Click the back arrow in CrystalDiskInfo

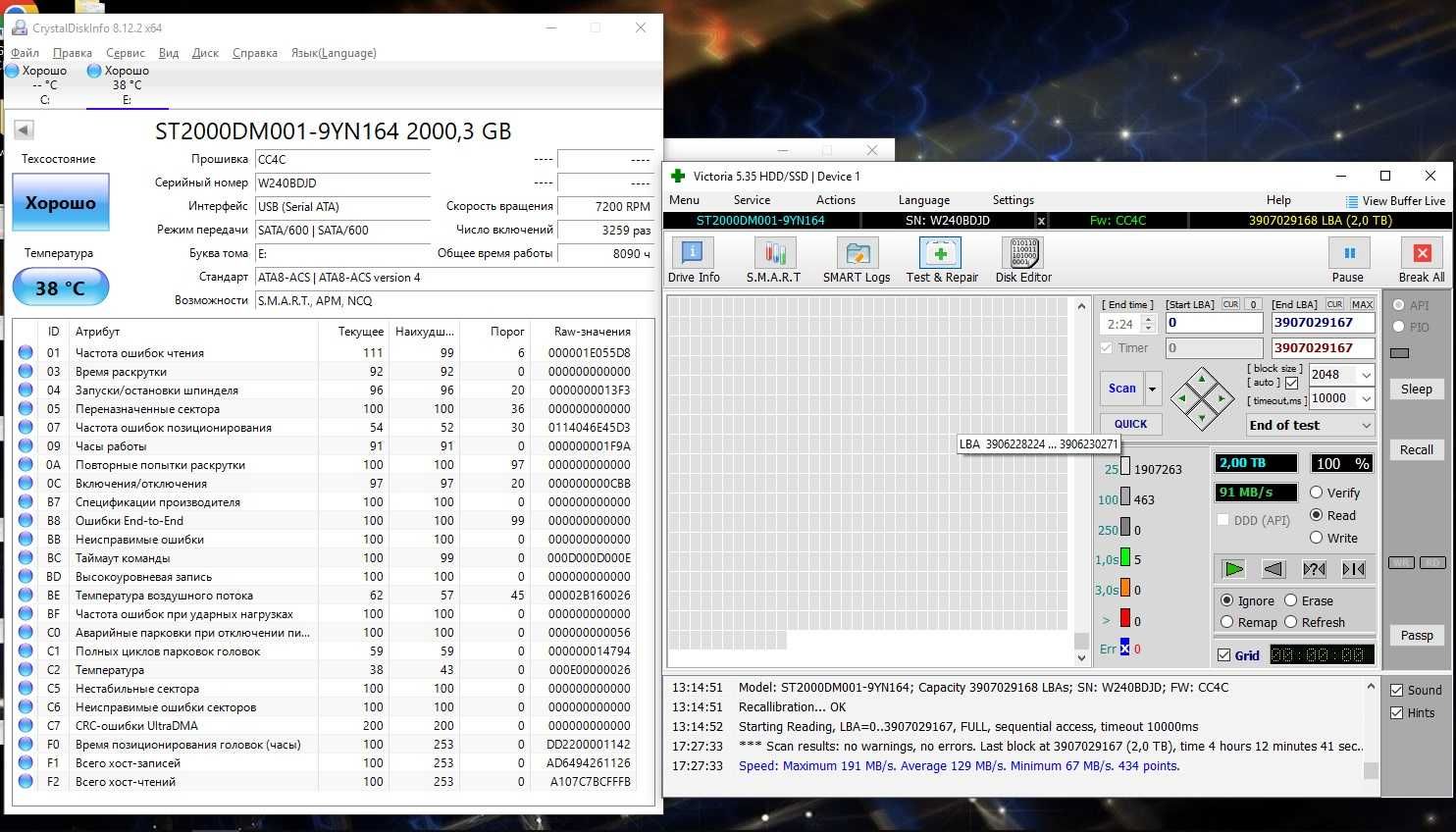tap(25, 130)
